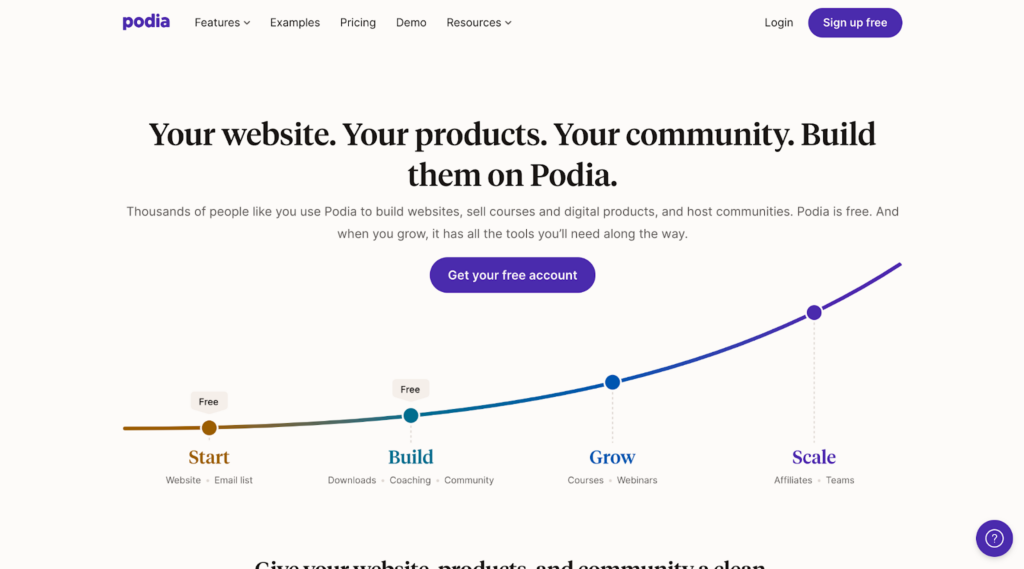
Task: Click Get your free account button
Action: coord(512,275)
